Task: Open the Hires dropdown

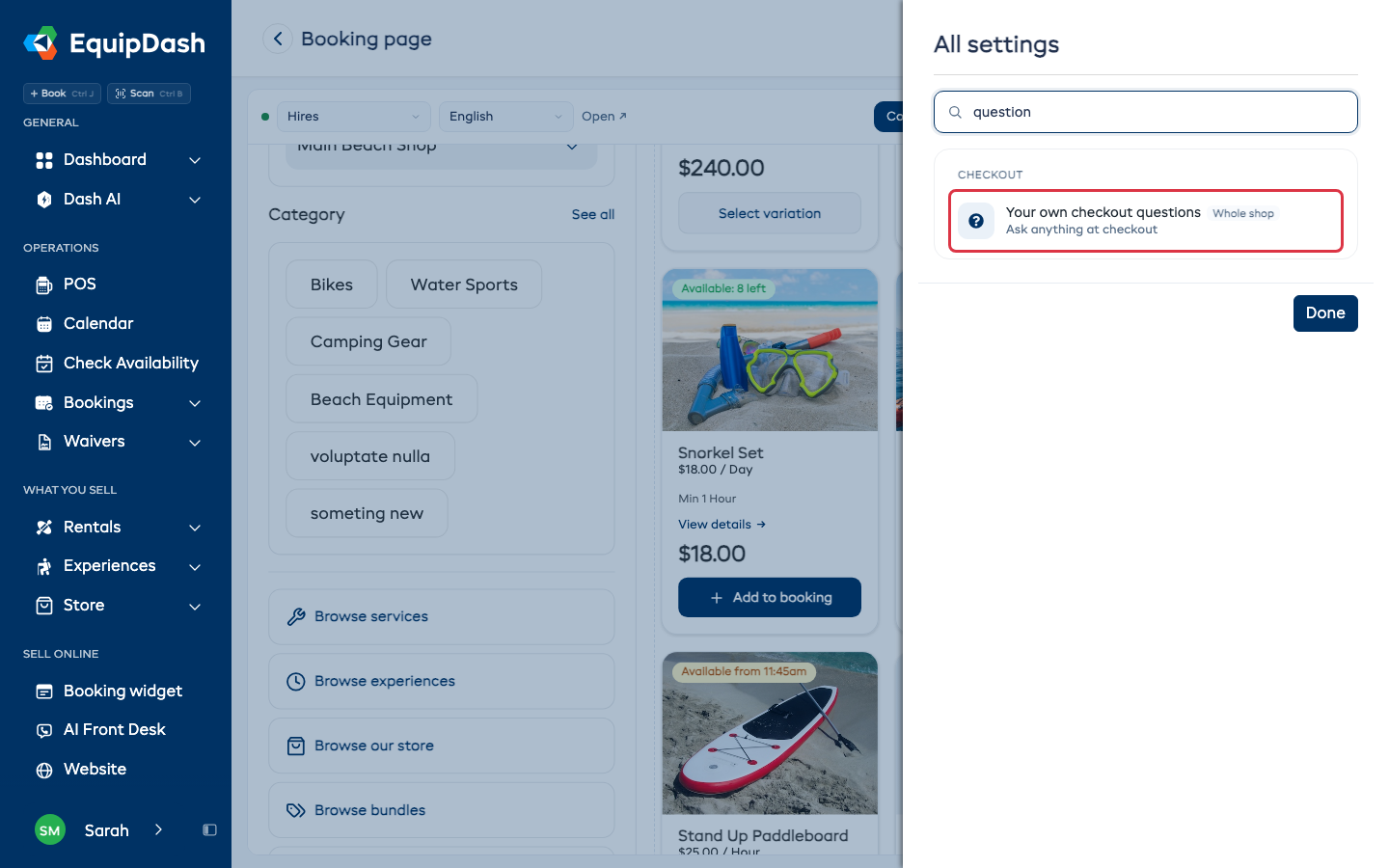Action: pos(354,117)
